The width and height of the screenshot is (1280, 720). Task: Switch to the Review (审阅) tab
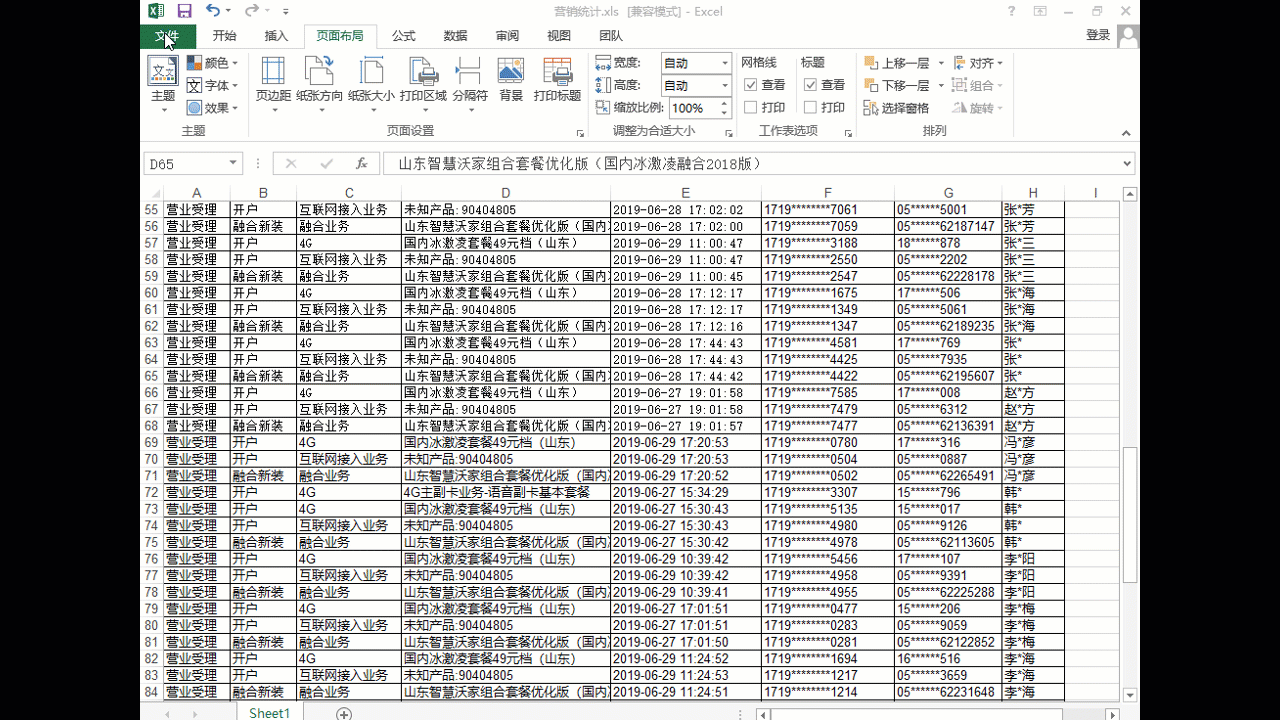(507, 36)
